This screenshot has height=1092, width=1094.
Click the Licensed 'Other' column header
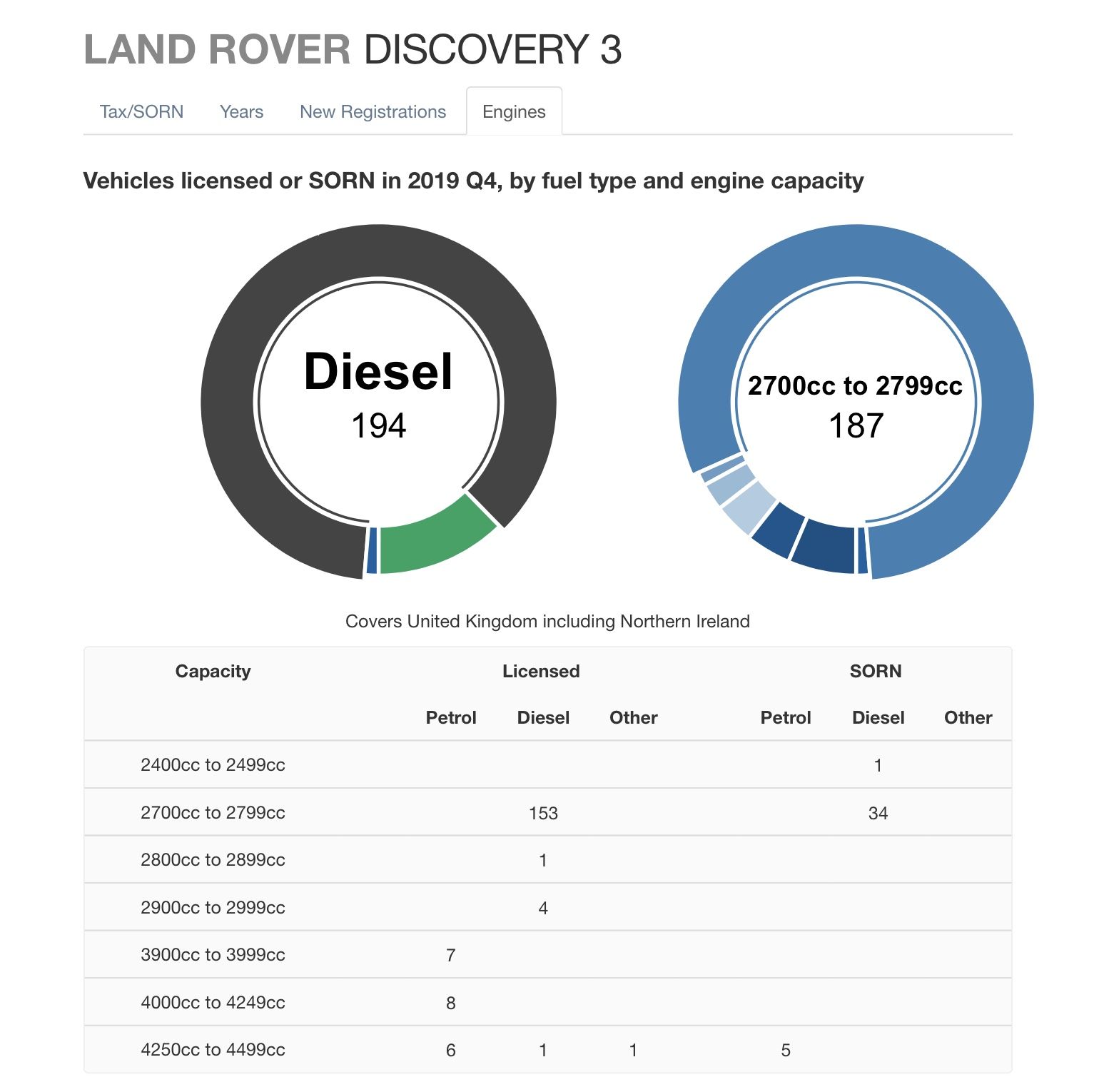click(x=633, y=717)
